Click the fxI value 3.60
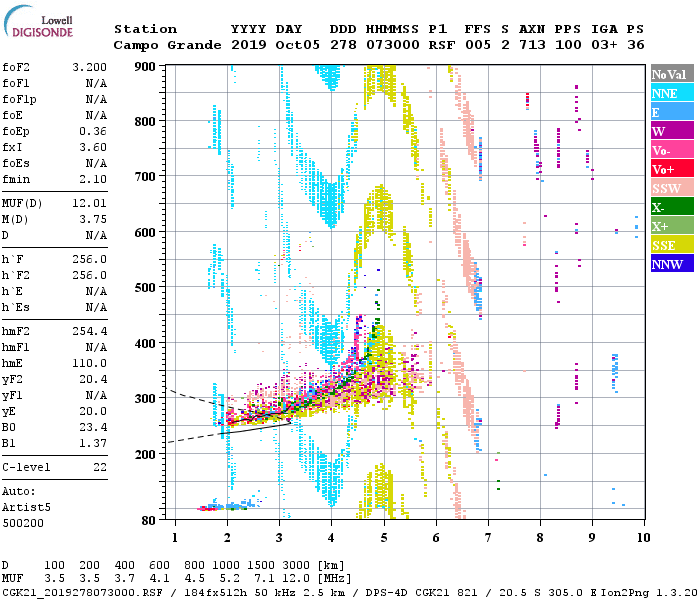700x600 pixels. point(93,147)
